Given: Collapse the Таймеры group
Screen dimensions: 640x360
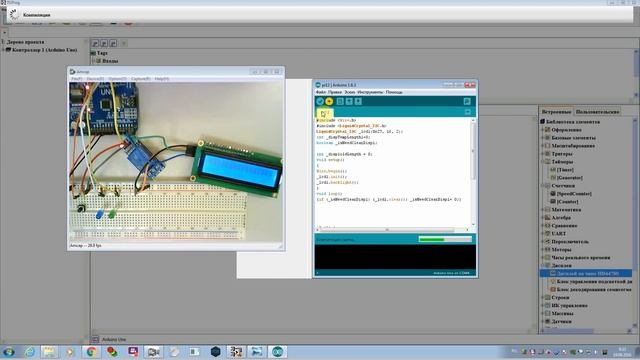Looking at the screenshot, I should pyautogui.click(x=543, y=162).
